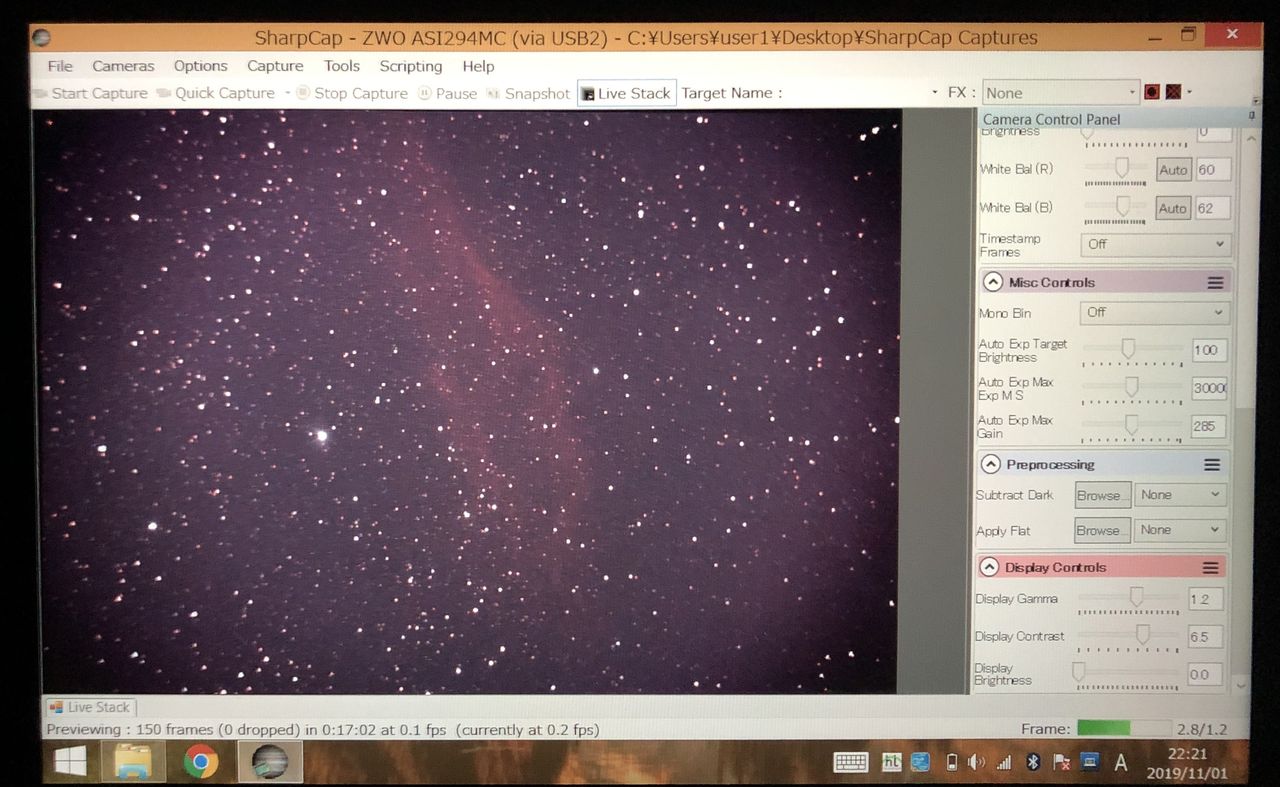Click the volume icon in system tray
The image size is (1280, 787).
coord(977,763)
